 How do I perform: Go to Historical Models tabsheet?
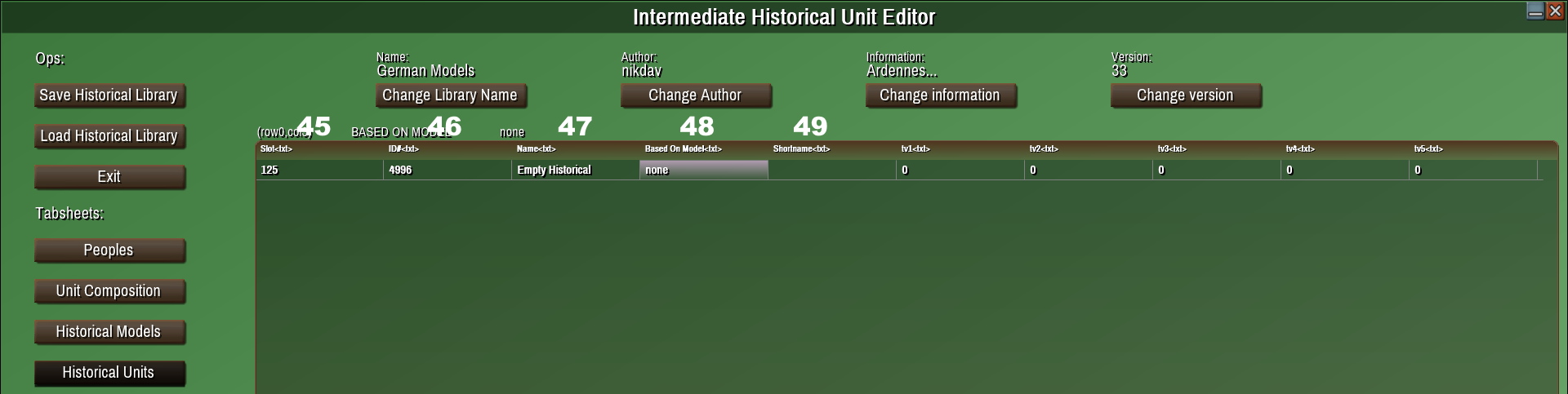click(x=109, y=332)
